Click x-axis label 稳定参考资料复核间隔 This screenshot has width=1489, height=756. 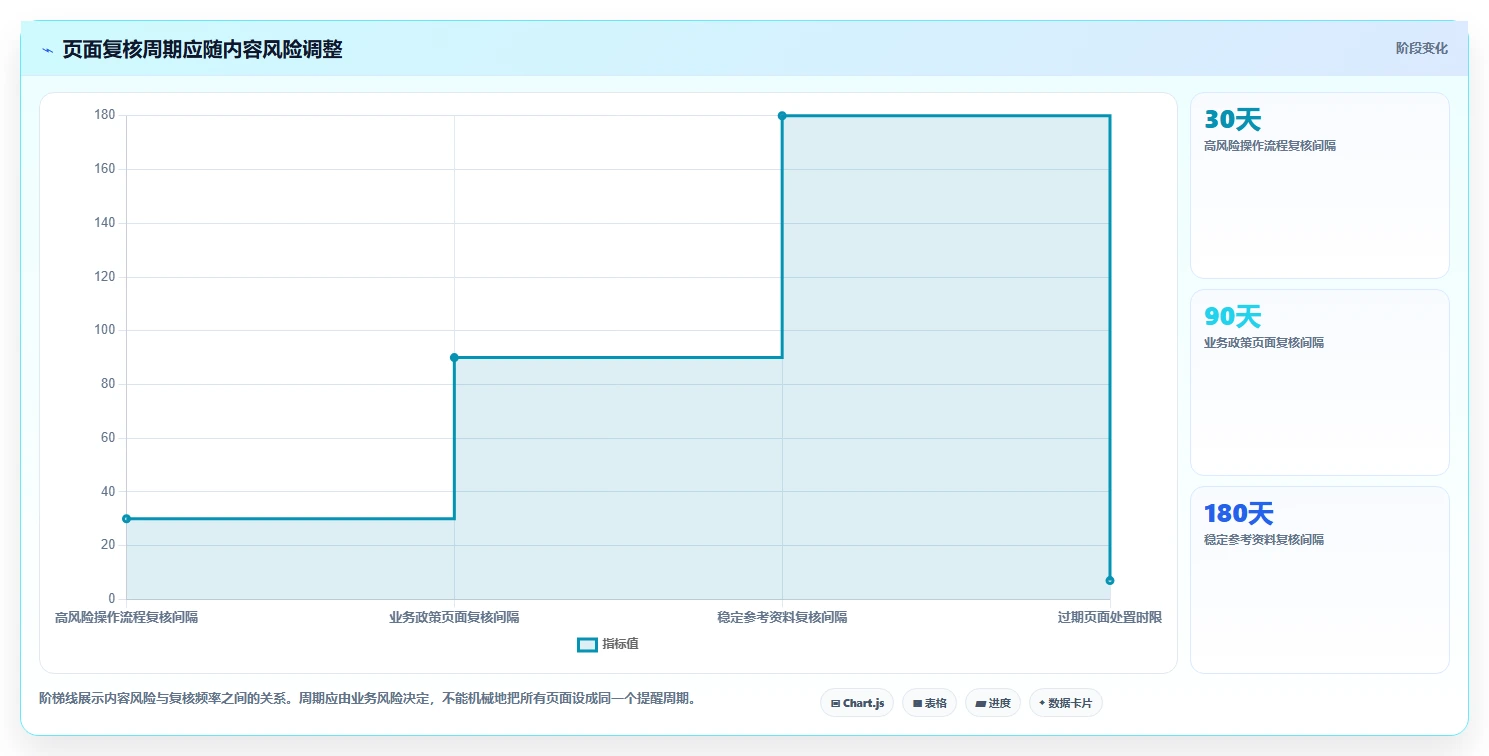tap(782, 617)
